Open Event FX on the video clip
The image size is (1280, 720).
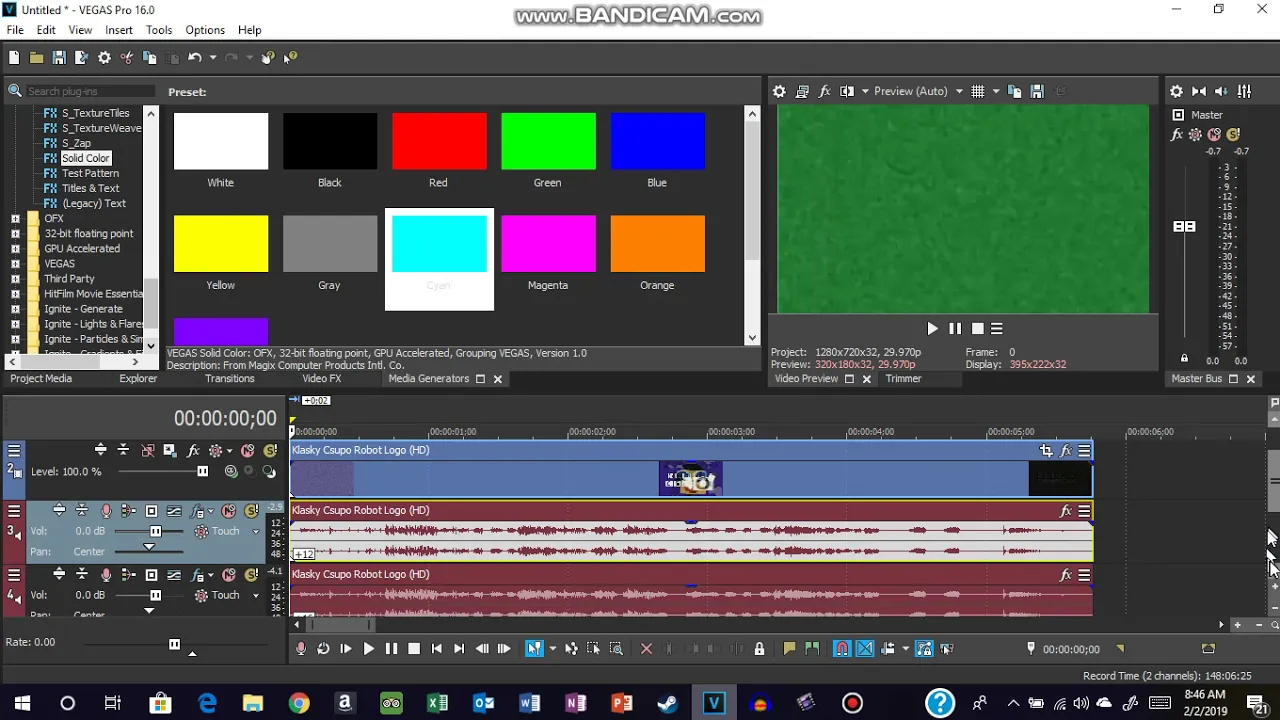1066,451
